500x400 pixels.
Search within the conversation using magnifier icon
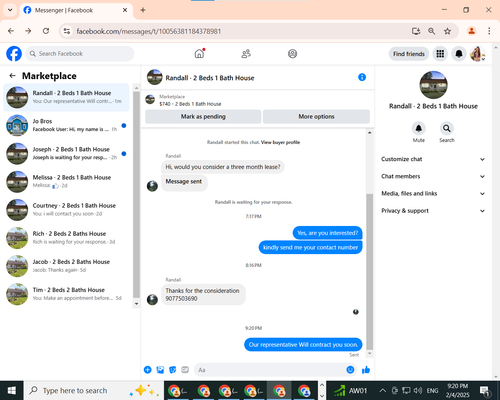447,129
